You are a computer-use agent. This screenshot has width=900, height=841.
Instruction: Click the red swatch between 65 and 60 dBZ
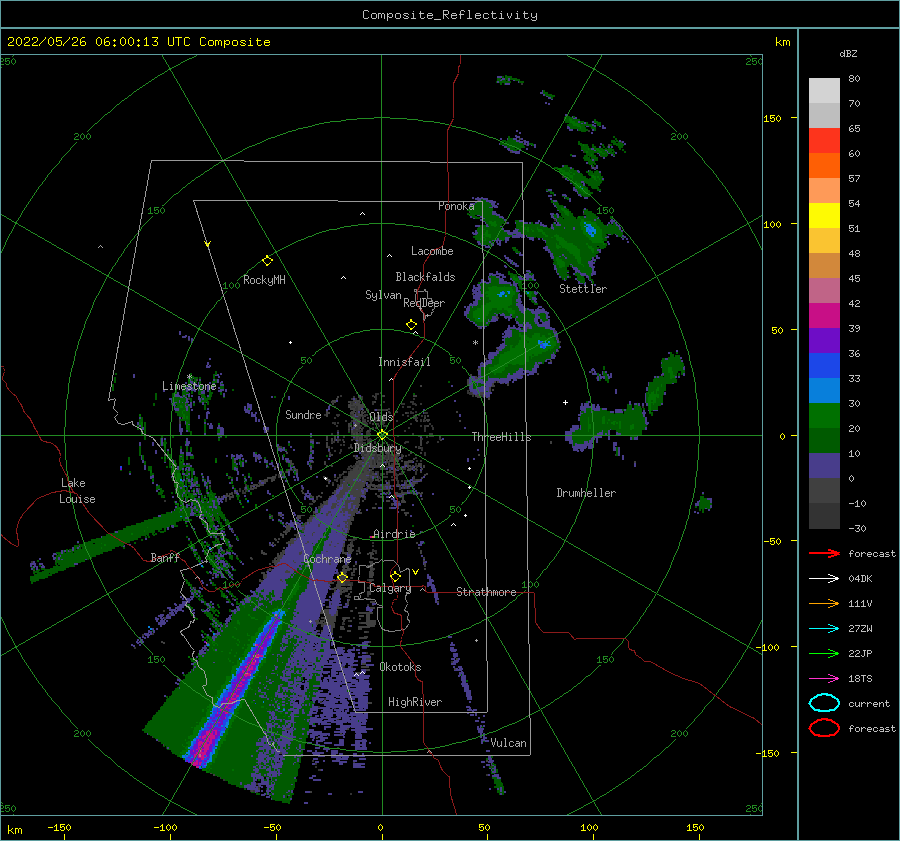click(x=824, y=141)
